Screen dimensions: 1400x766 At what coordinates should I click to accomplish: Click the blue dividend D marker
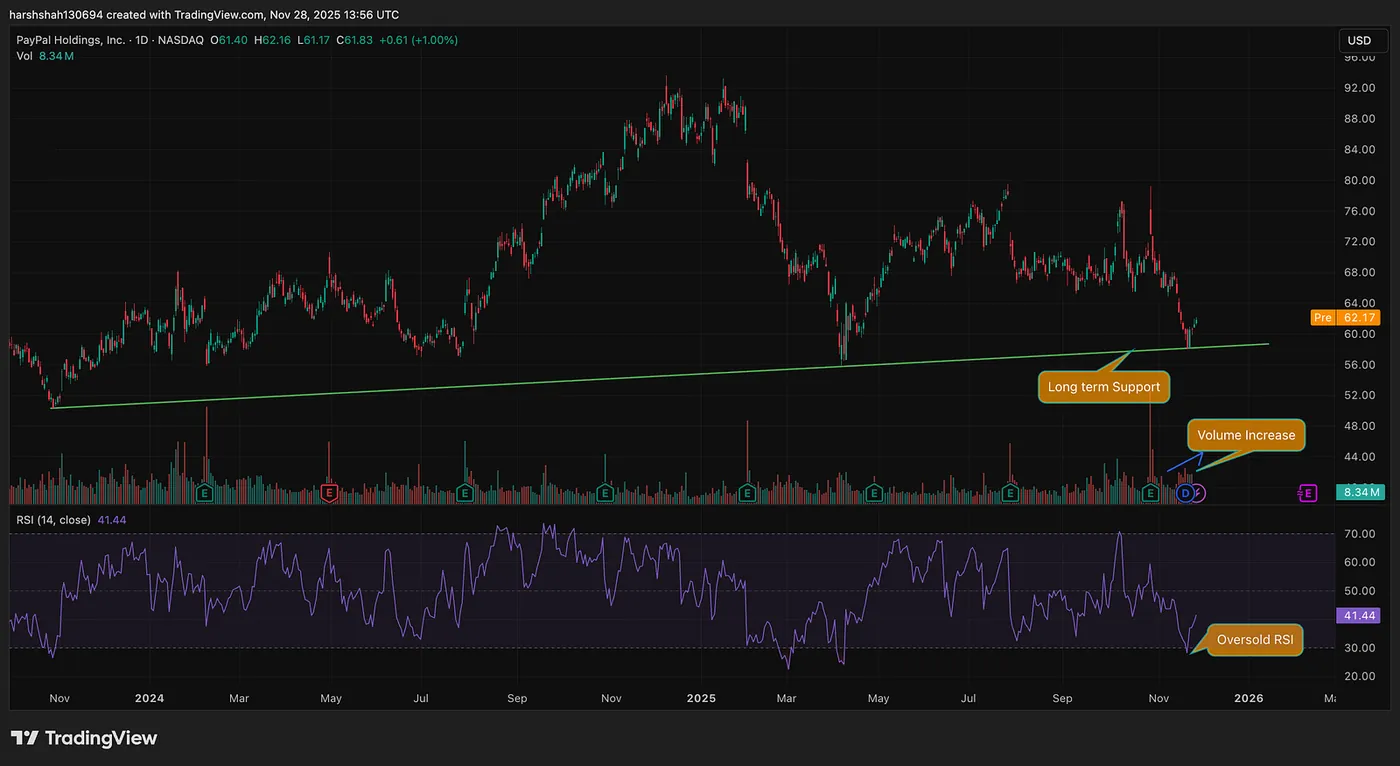coord(1186,493)
